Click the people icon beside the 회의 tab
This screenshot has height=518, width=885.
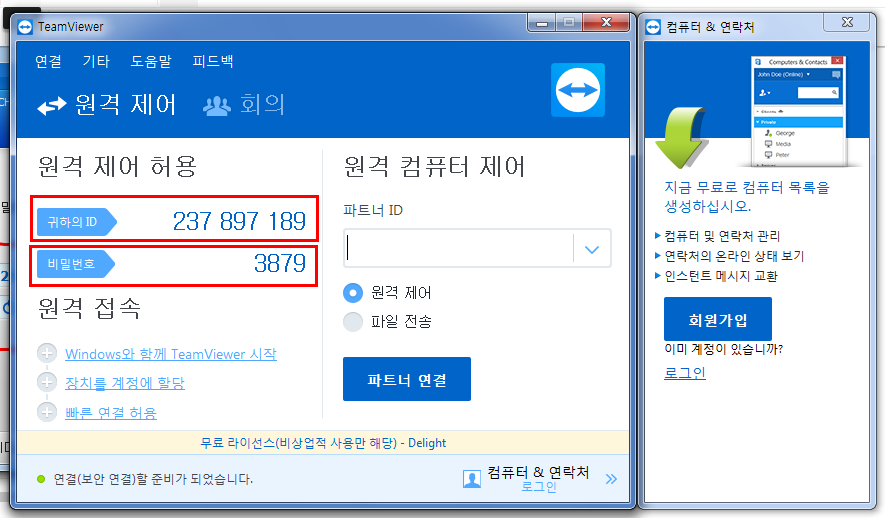(x=217, y=105)
